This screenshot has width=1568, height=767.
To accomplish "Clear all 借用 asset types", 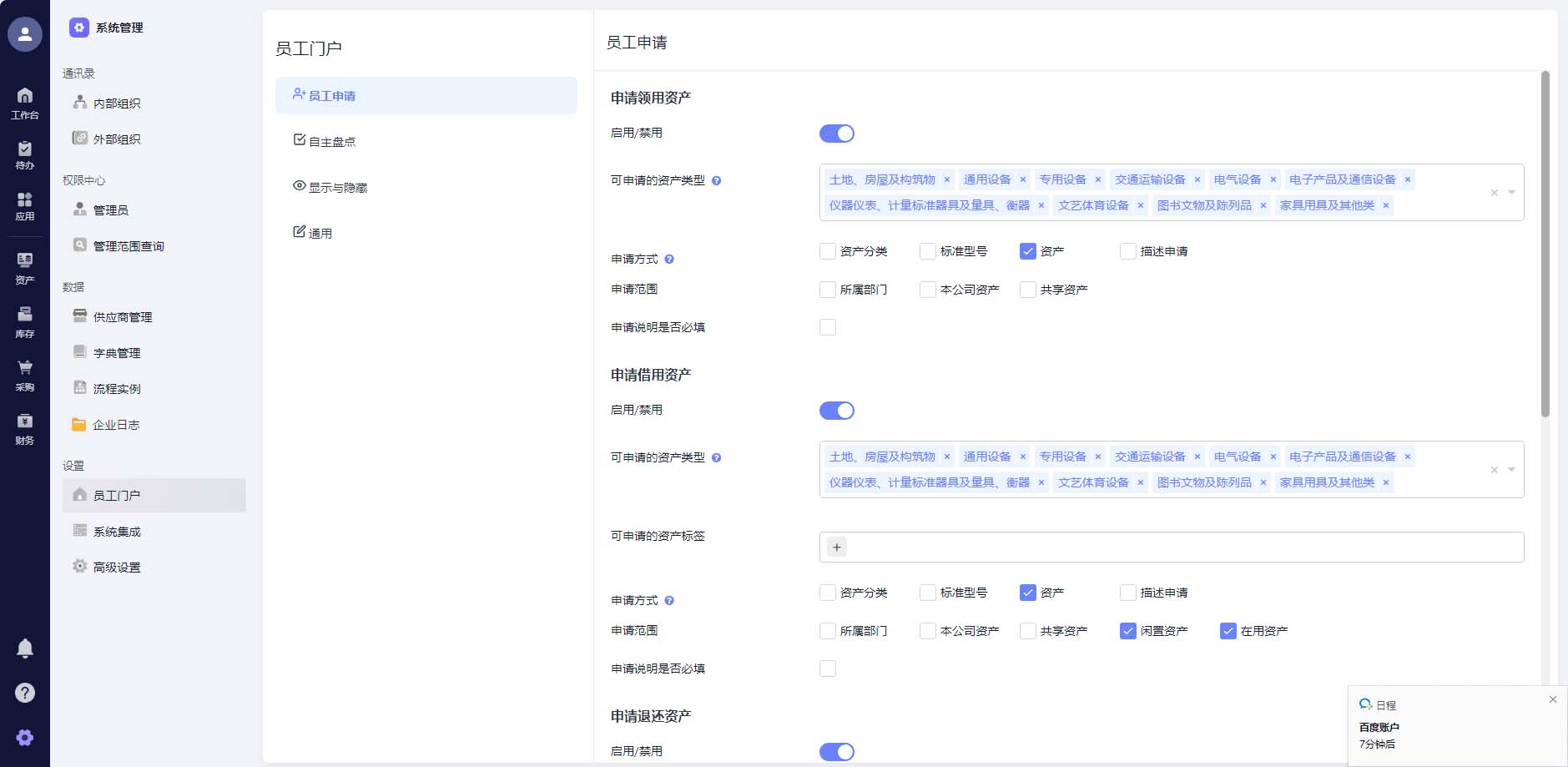I will click(x=1495, y=470).
